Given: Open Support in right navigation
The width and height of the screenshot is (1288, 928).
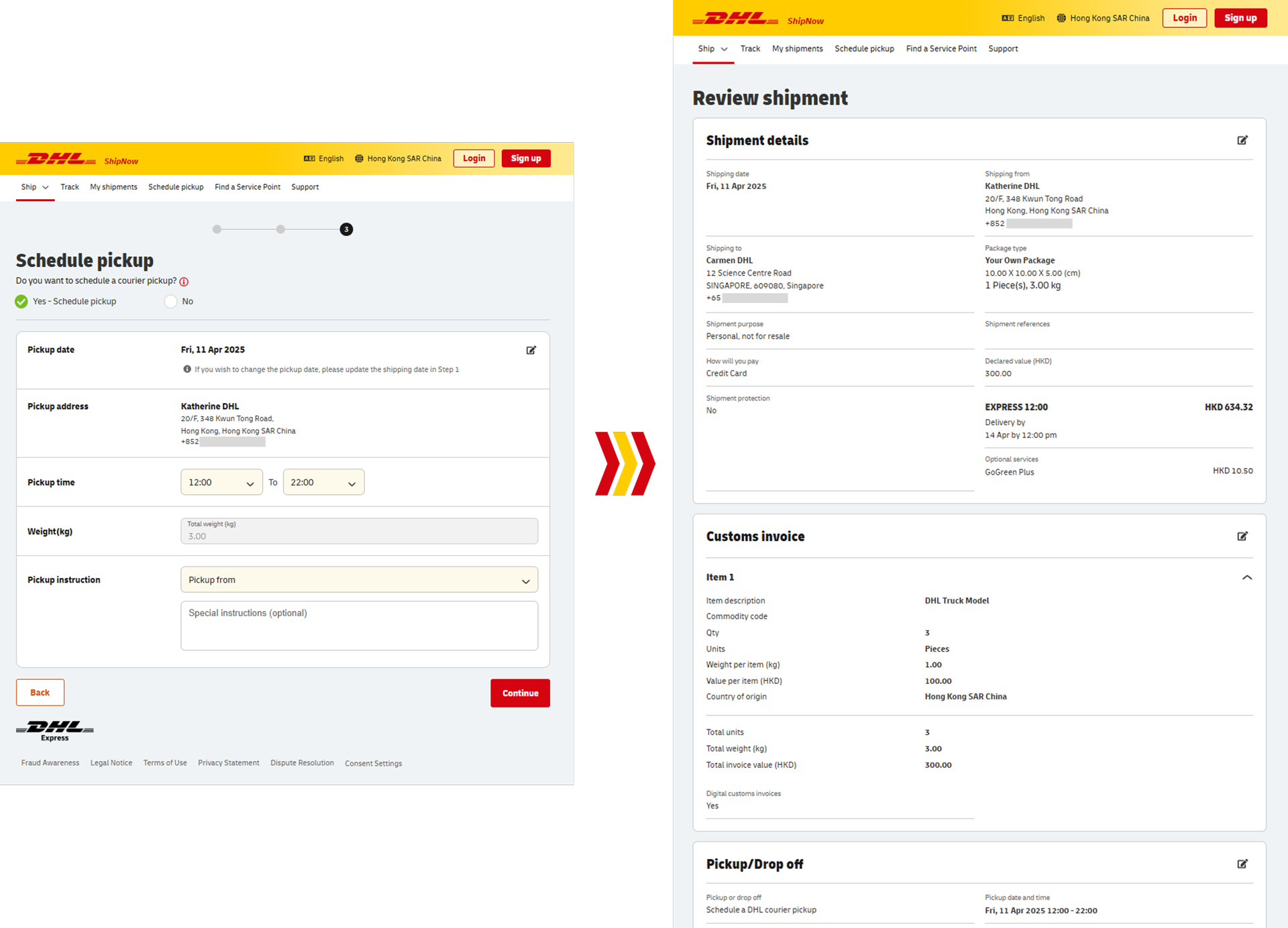Looking at the screenshot, I should (x=1003, y=49).
